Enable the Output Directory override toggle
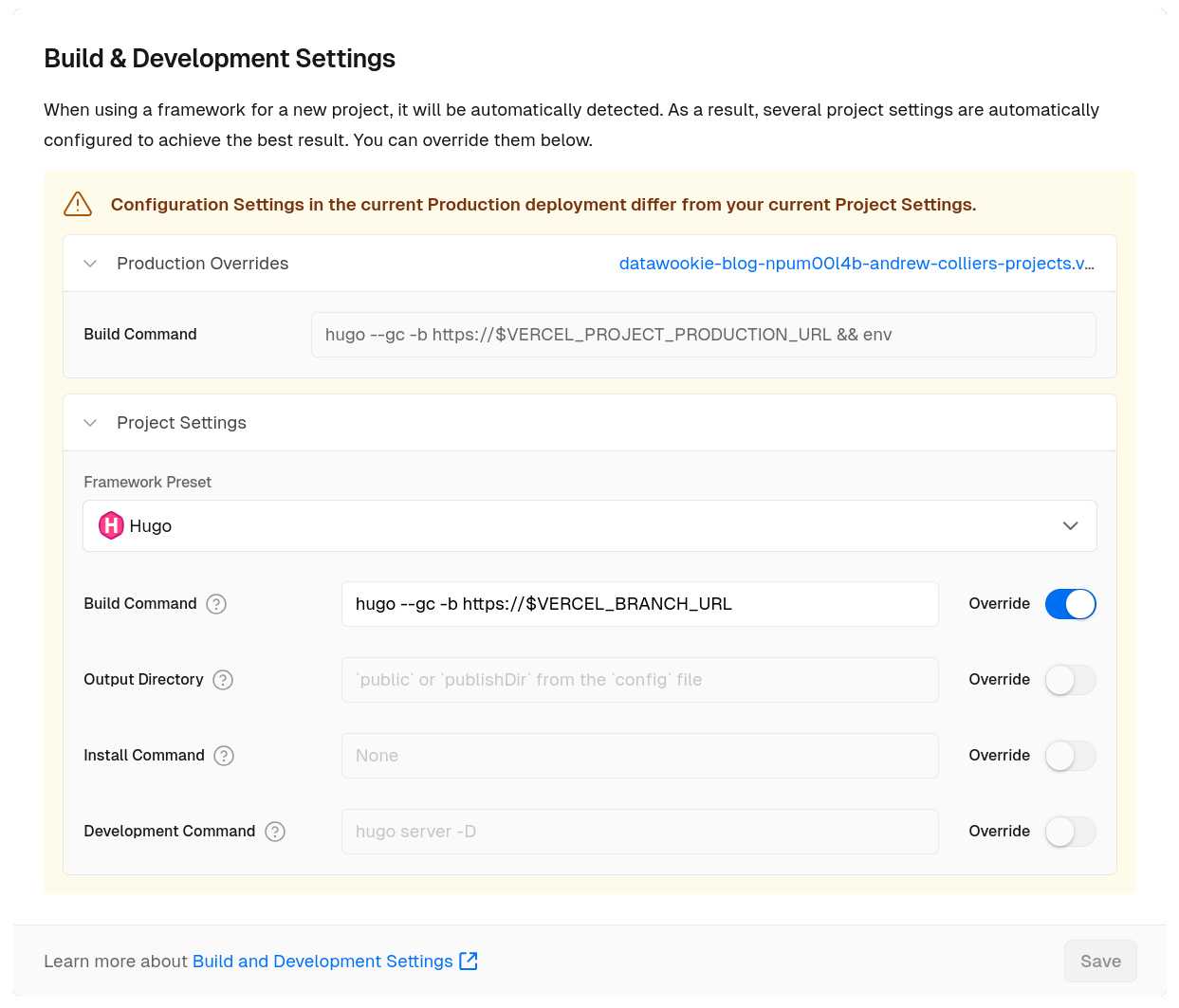The width and height of the screenshot is (1179, 1008). [x=1070, y=680]
